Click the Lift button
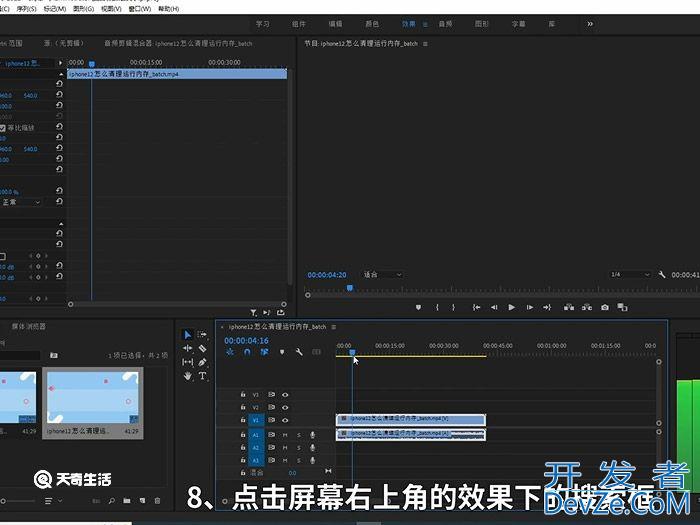Screen dimensions: 700x525 pyautogui.click(x=569, y=307)
